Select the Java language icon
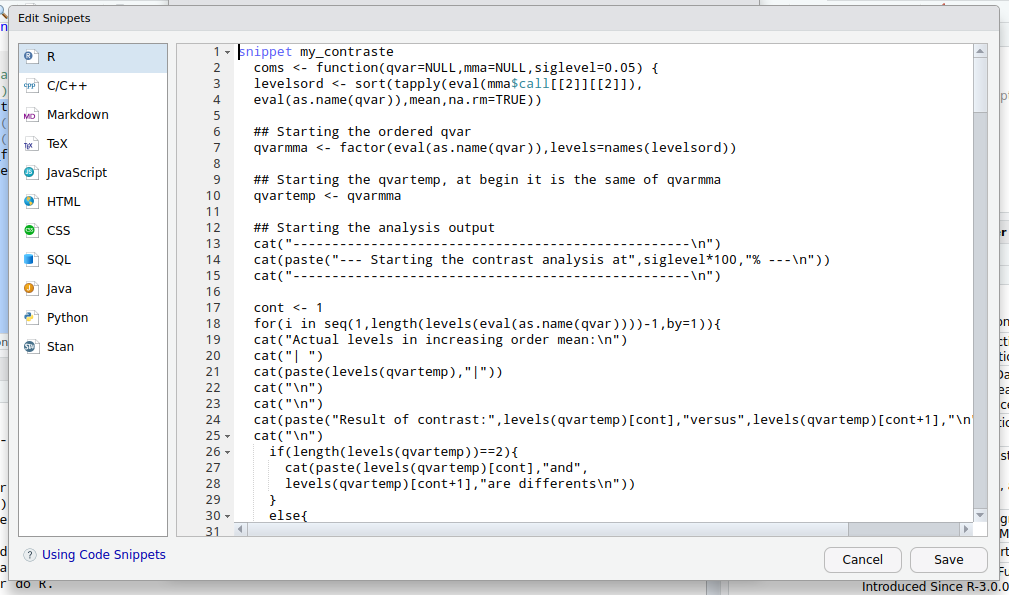The width and height of the screenshot is (1009, 595). coord(30,288)
